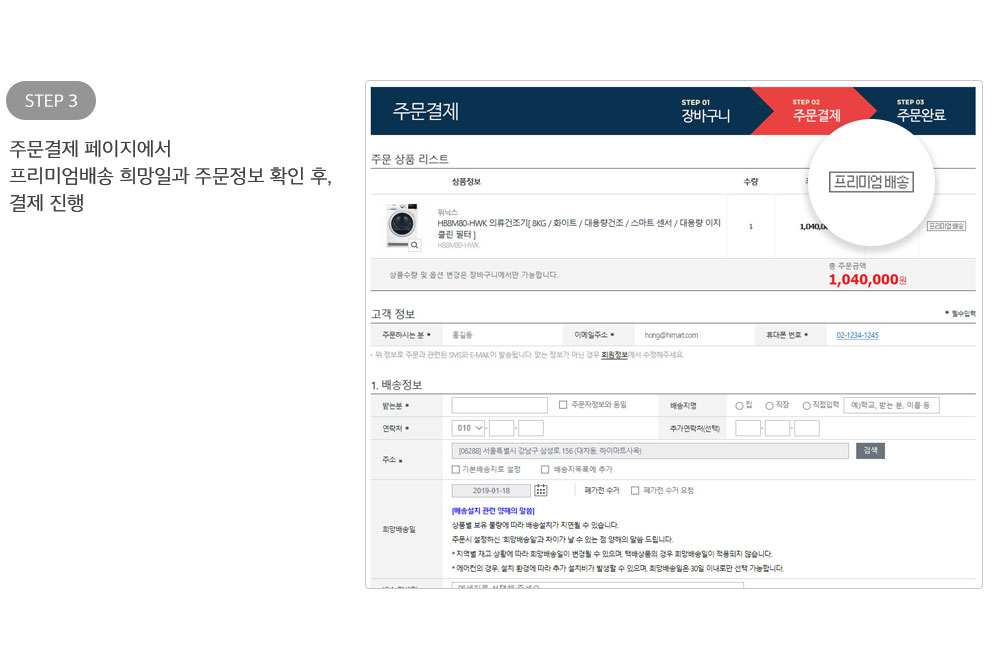This screenshot has width=1008, height=668.
Task: Click the delivery name text field placeholder 예)학교
Action: pyautogui.click(x=892, y=405)
